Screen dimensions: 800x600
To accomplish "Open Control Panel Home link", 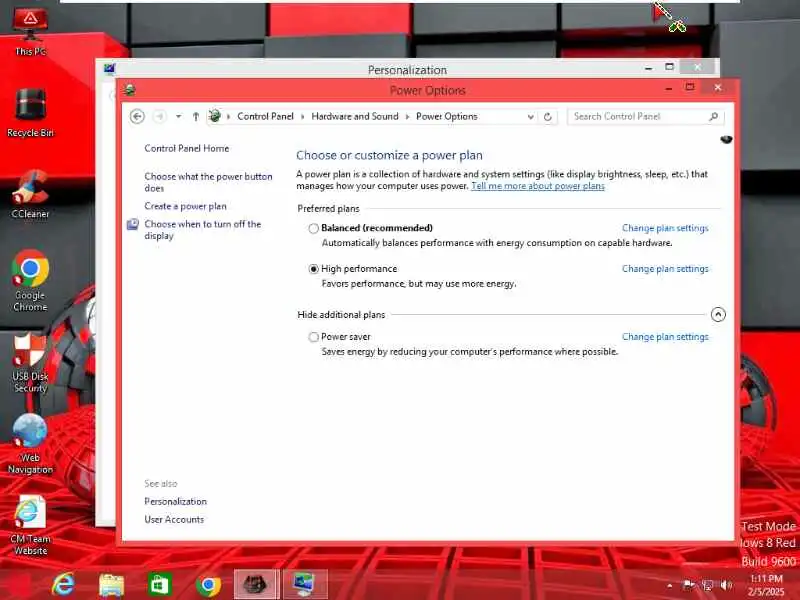I will (x=187, y=148).
